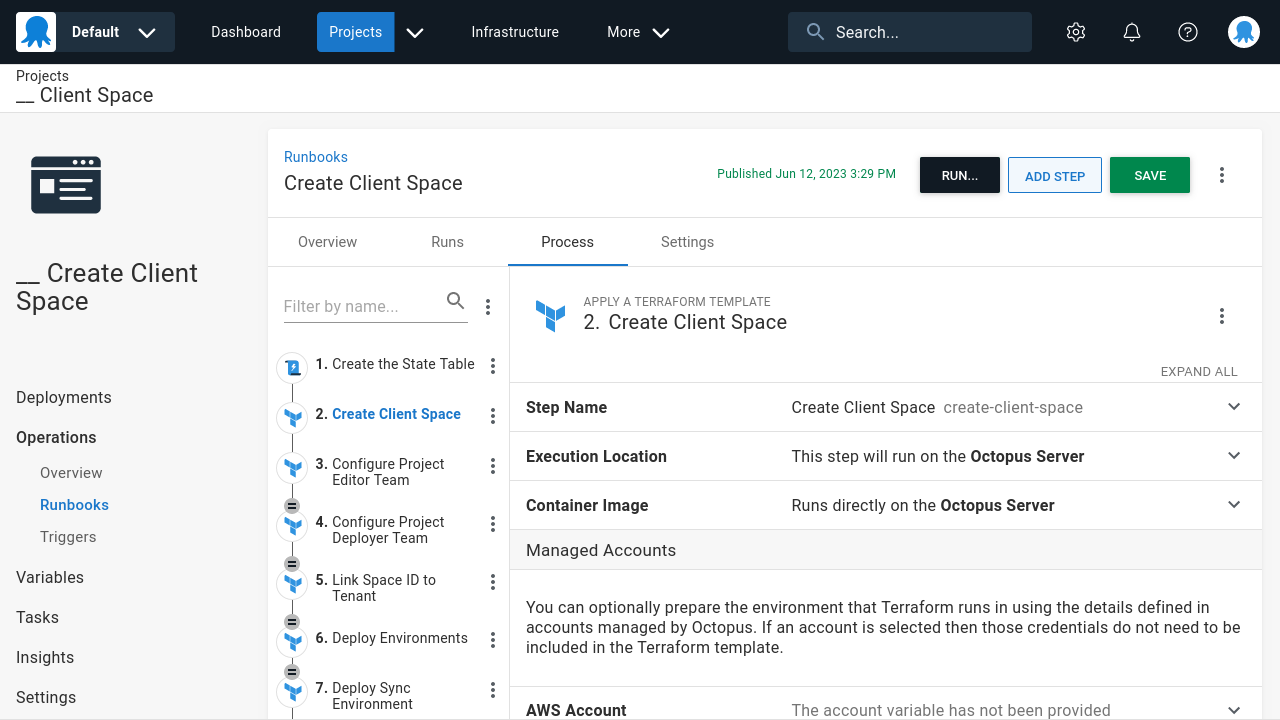Switch to the Runs tab
The width and height of the screenshot is (1280, 720).
(447, 242)
